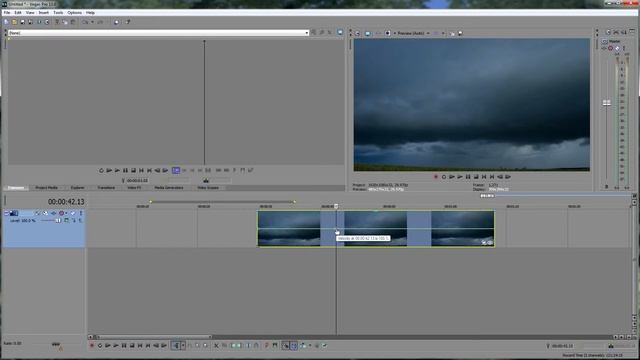
Task: Toggle highlighted trimmer overwrite mode button
Action: point(176,170)
